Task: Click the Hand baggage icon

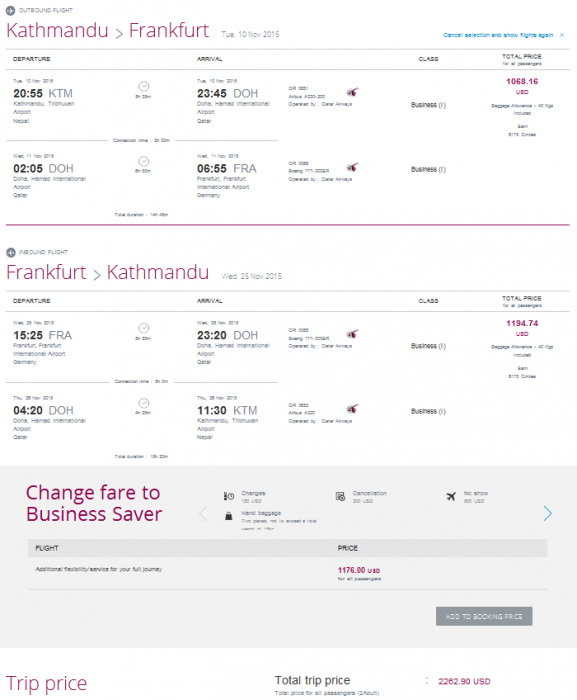Action: click(x=229, y=516)
